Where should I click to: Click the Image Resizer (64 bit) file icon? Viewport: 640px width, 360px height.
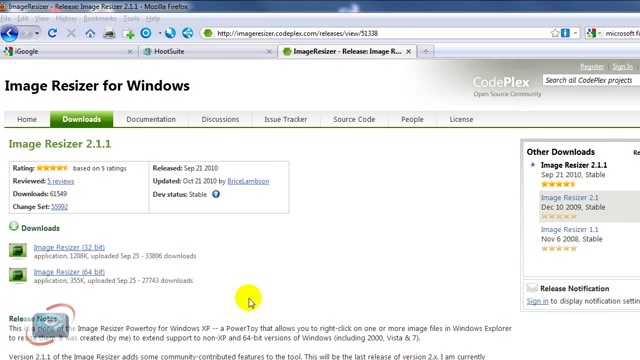(x=18, y=275)
